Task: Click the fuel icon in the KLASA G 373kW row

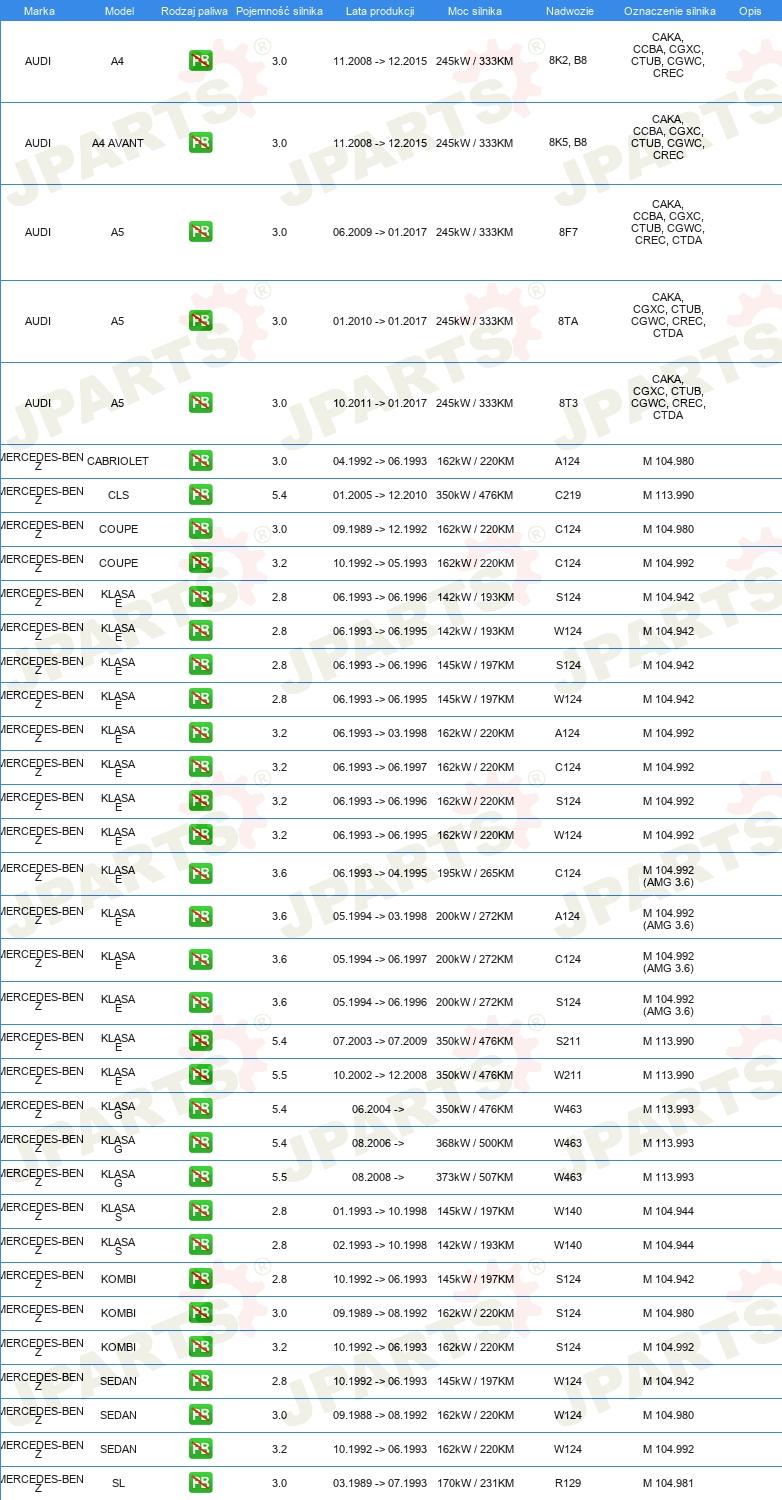Action: [200, 1177]
